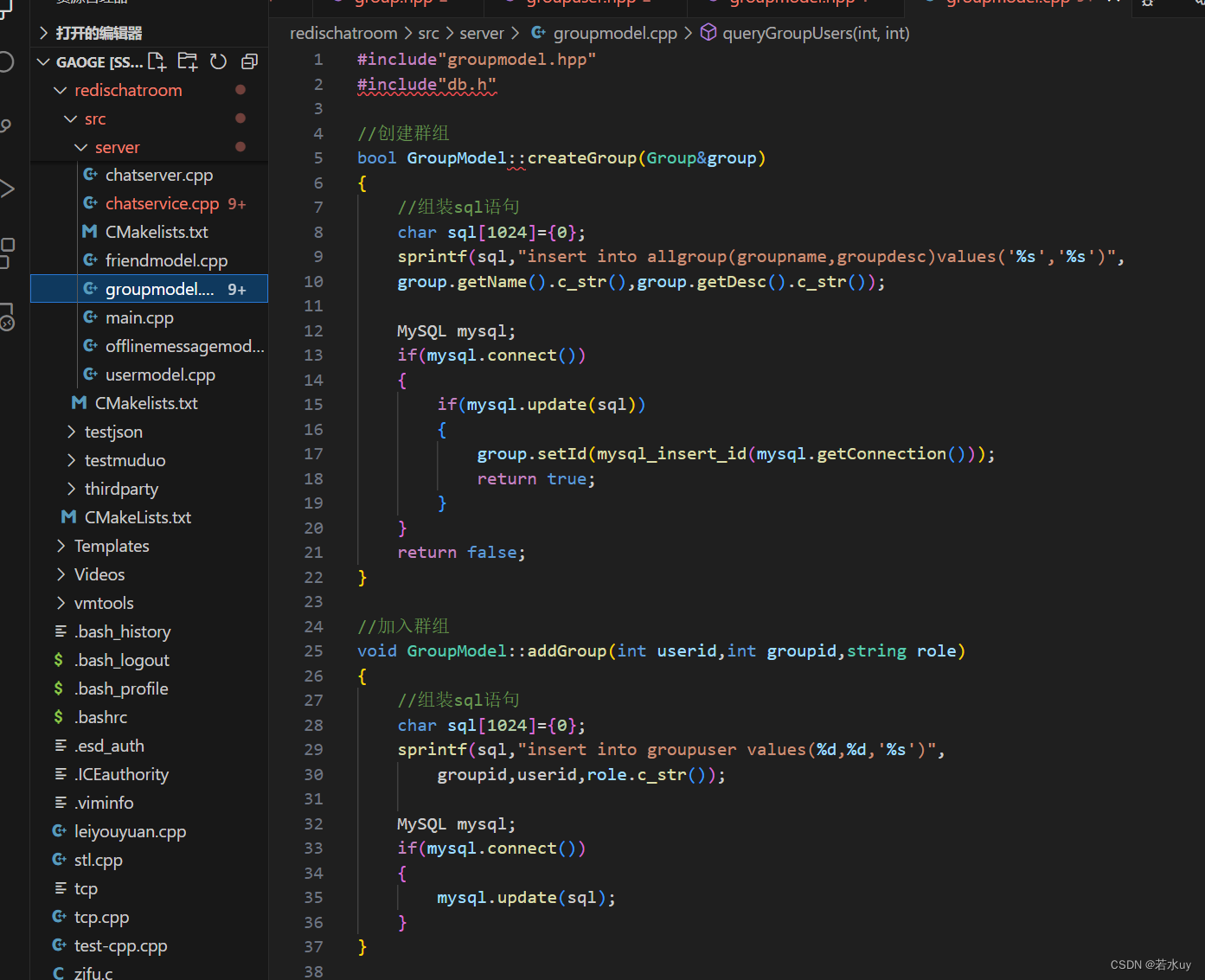
Task: Open the Search activity bar icon
Action: (x=5, y=62)
